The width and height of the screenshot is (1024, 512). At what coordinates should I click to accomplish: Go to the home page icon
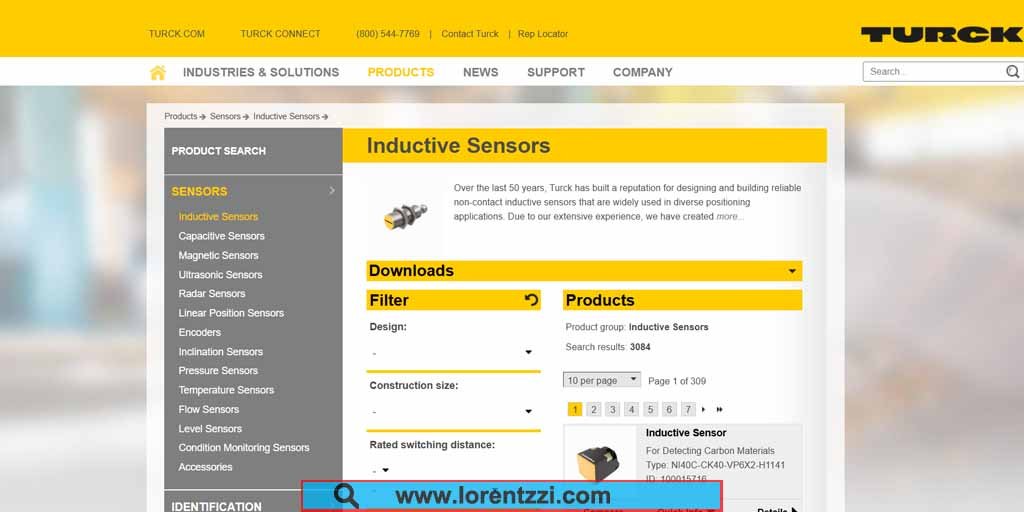(158, 72)
